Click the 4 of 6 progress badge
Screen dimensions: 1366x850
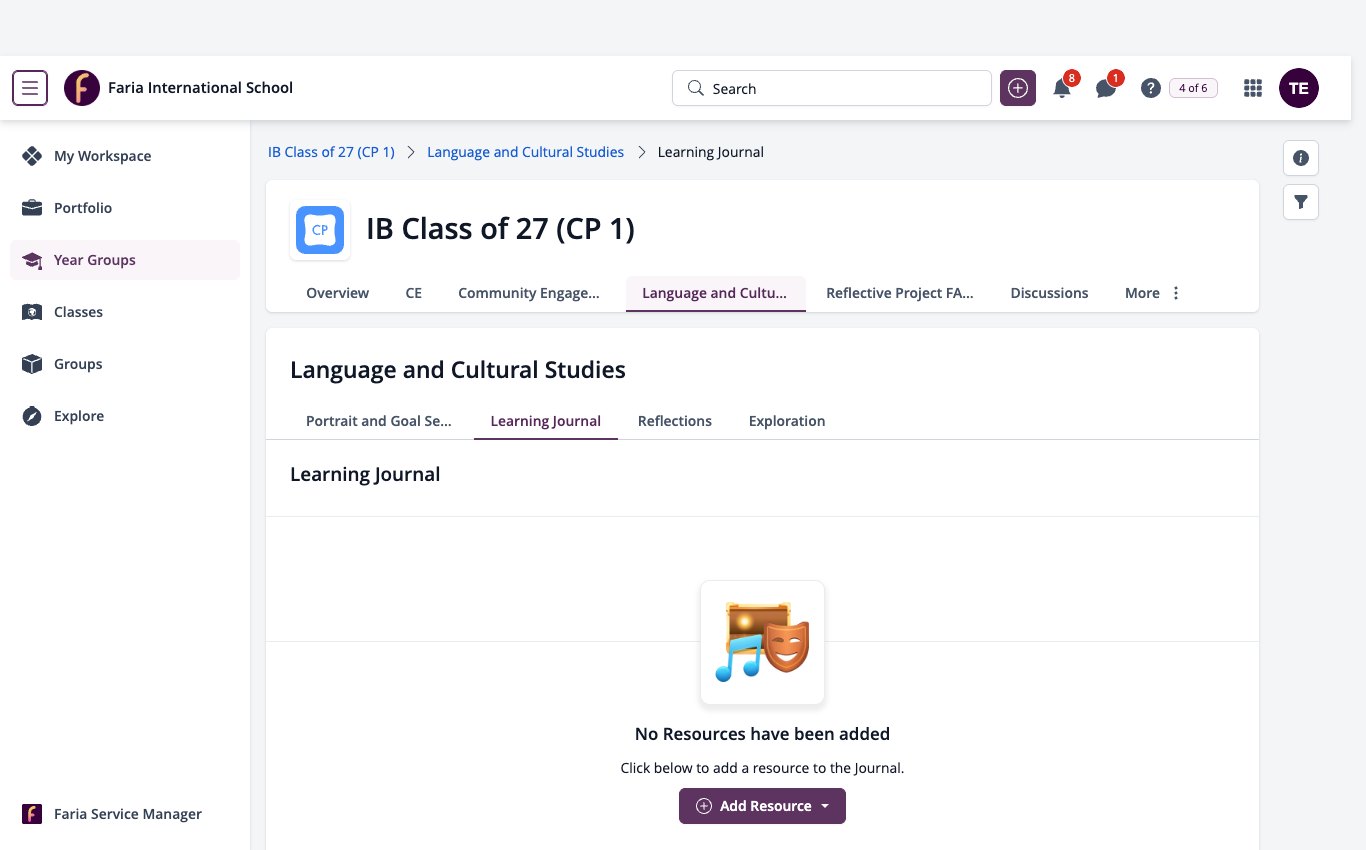pos(1193,88)
